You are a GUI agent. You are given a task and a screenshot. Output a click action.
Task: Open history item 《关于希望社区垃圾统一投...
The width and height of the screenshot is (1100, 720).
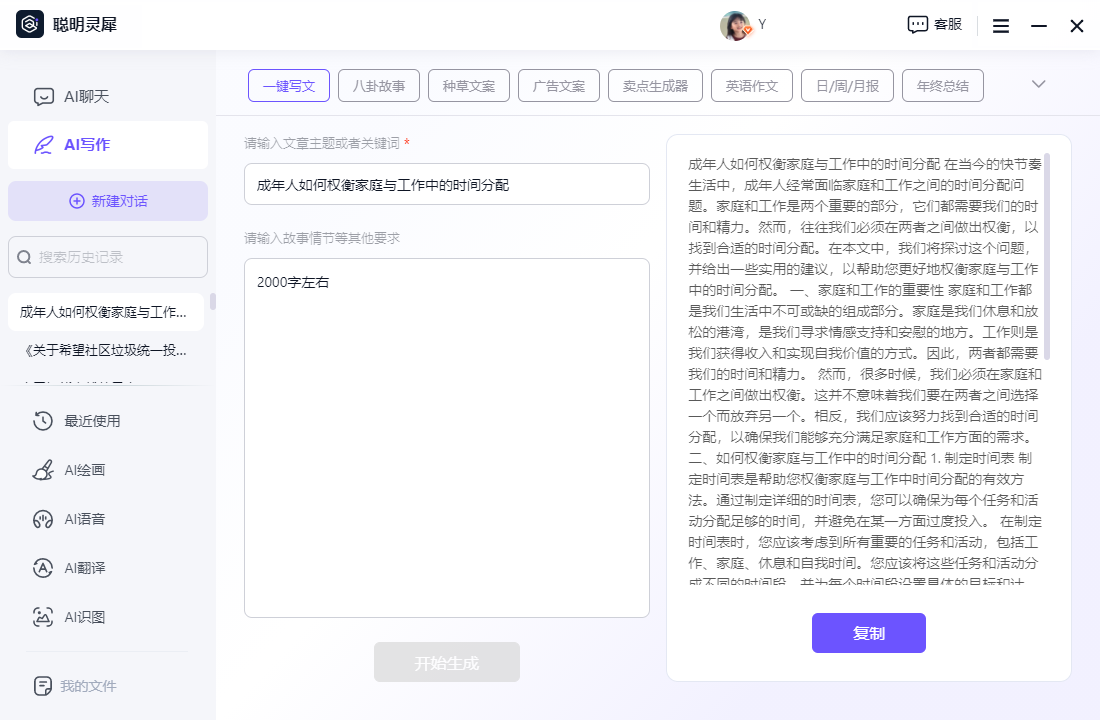pos(106,349)
